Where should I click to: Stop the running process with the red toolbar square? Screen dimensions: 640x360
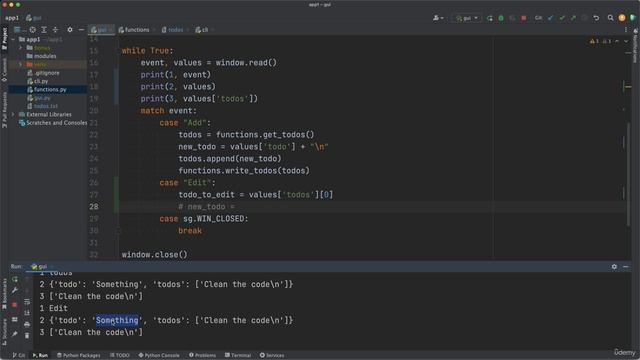[524, 18]
